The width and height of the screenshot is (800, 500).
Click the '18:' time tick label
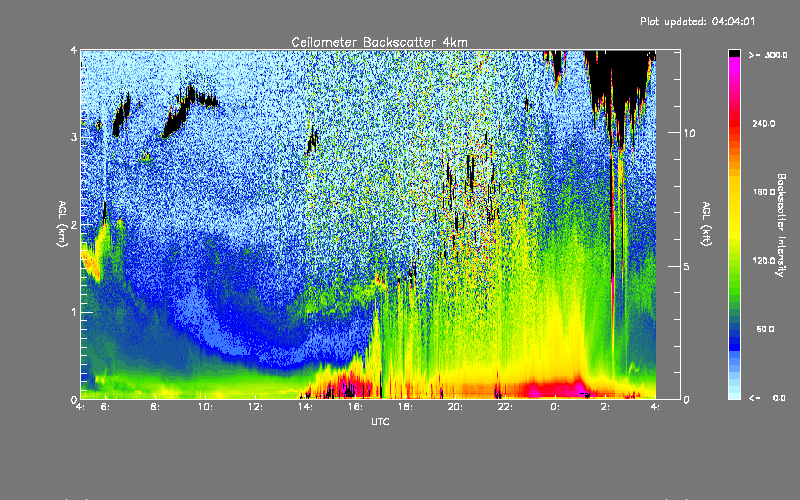(x=405, y=407)
